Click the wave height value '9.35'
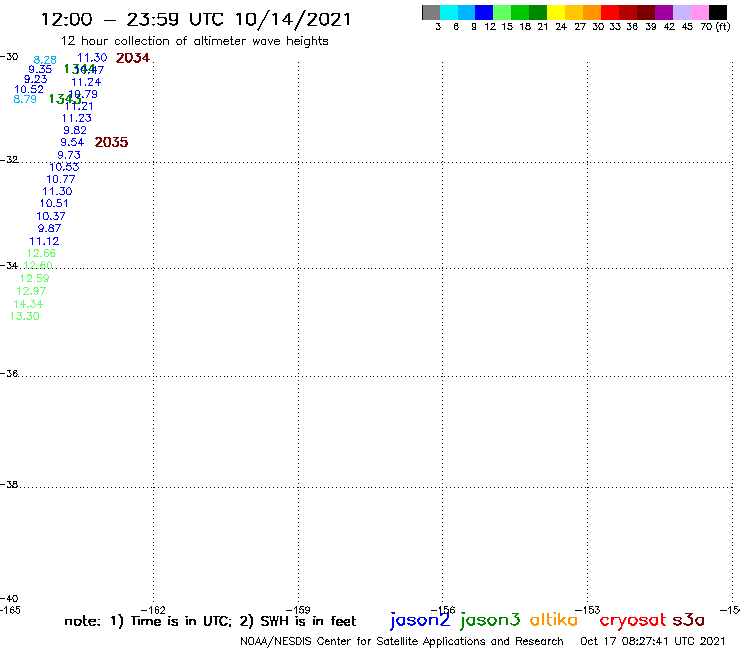The height and width of the screenshot is (650, 740). tap(40, 69)
